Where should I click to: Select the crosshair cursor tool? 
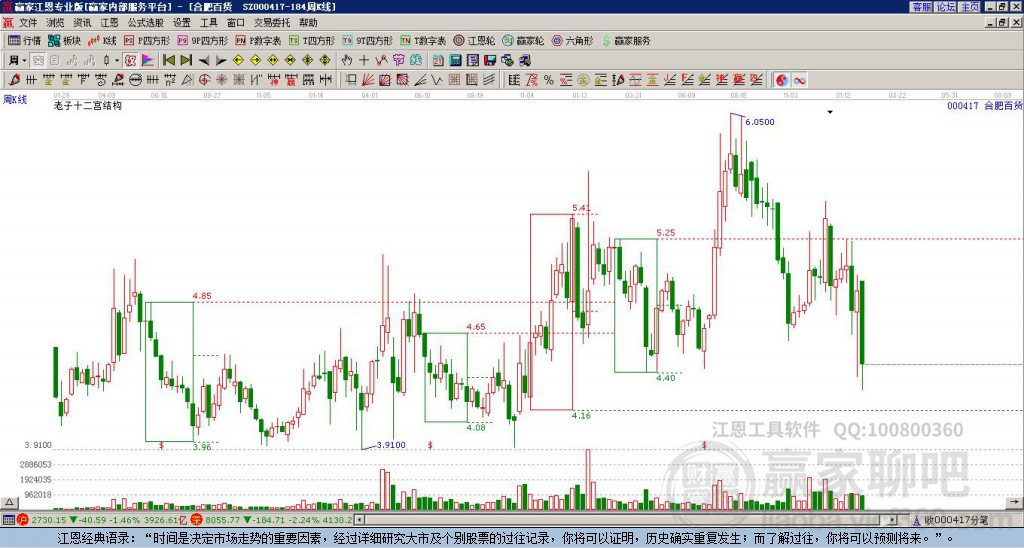pyautogui.click(x=364, y=61)
